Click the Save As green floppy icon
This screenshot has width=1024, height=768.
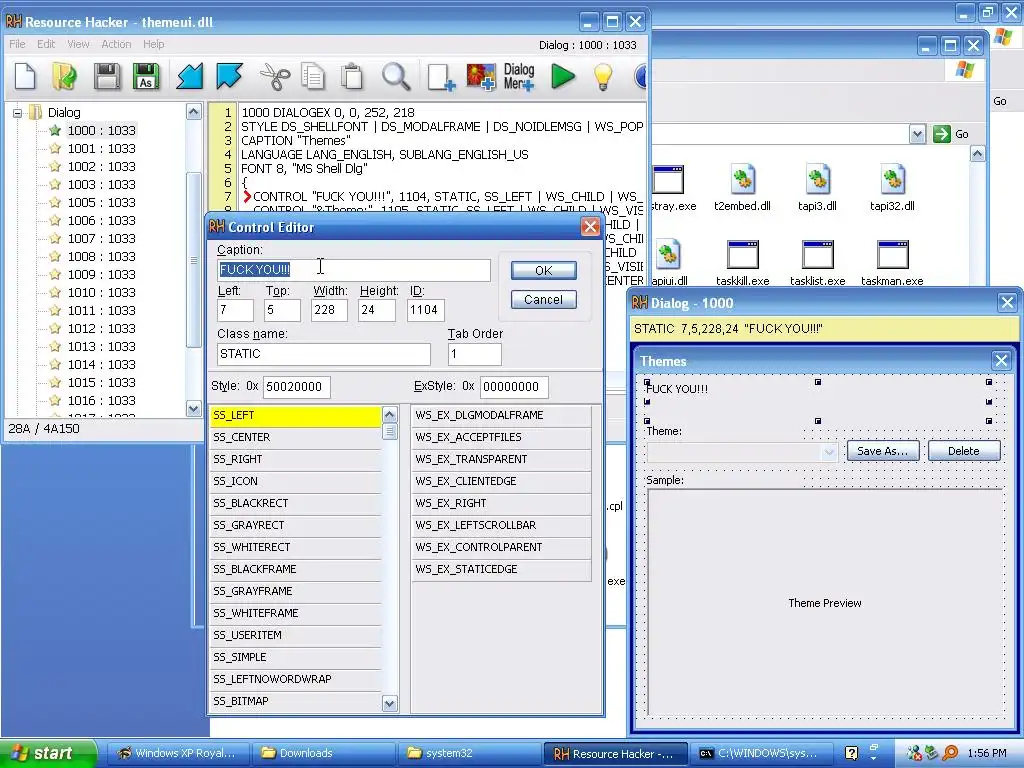click(x=146, y=76)
